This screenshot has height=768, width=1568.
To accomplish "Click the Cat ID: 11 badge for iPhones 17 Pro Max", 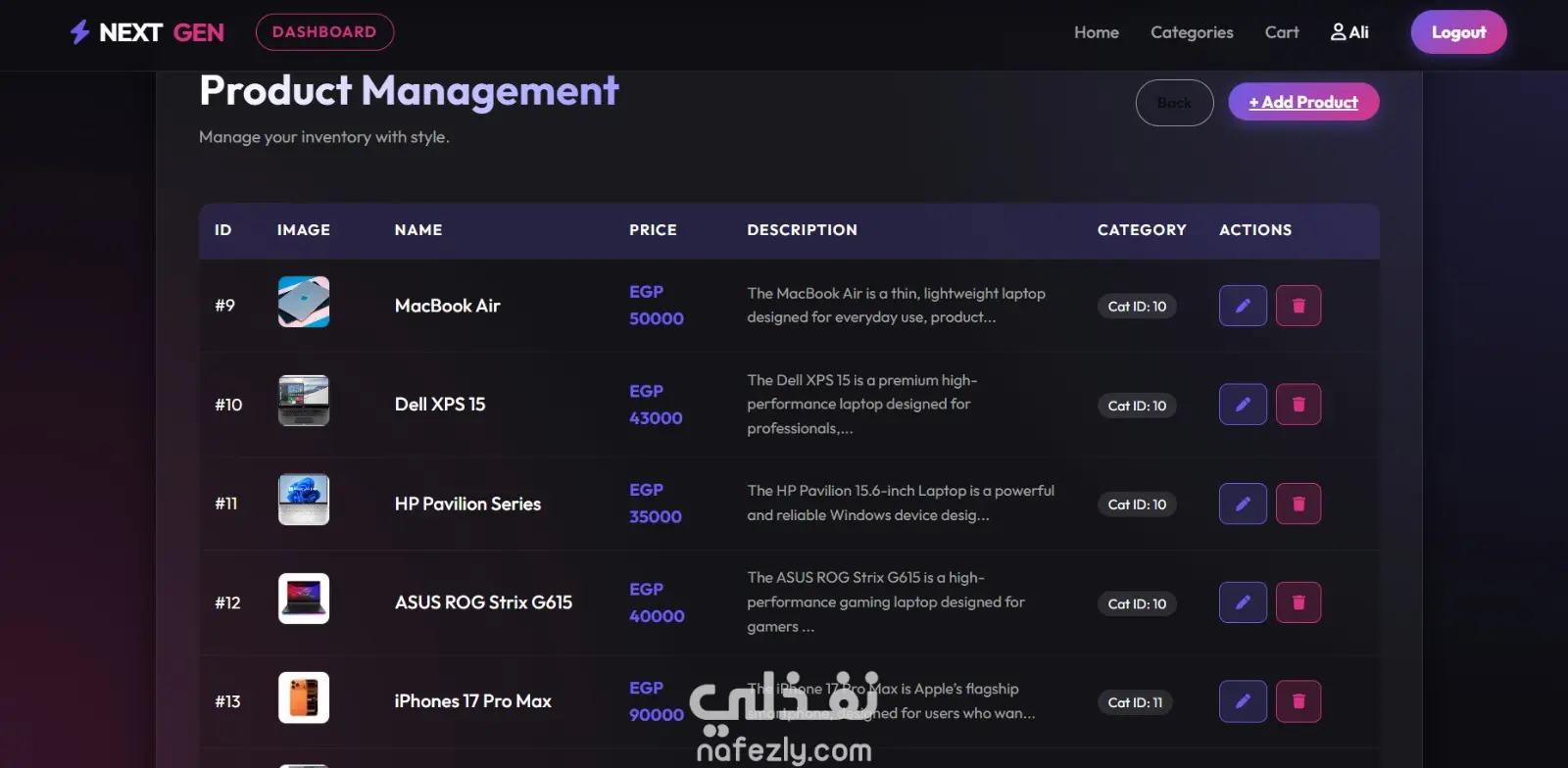I will [x=1135, y=702].
